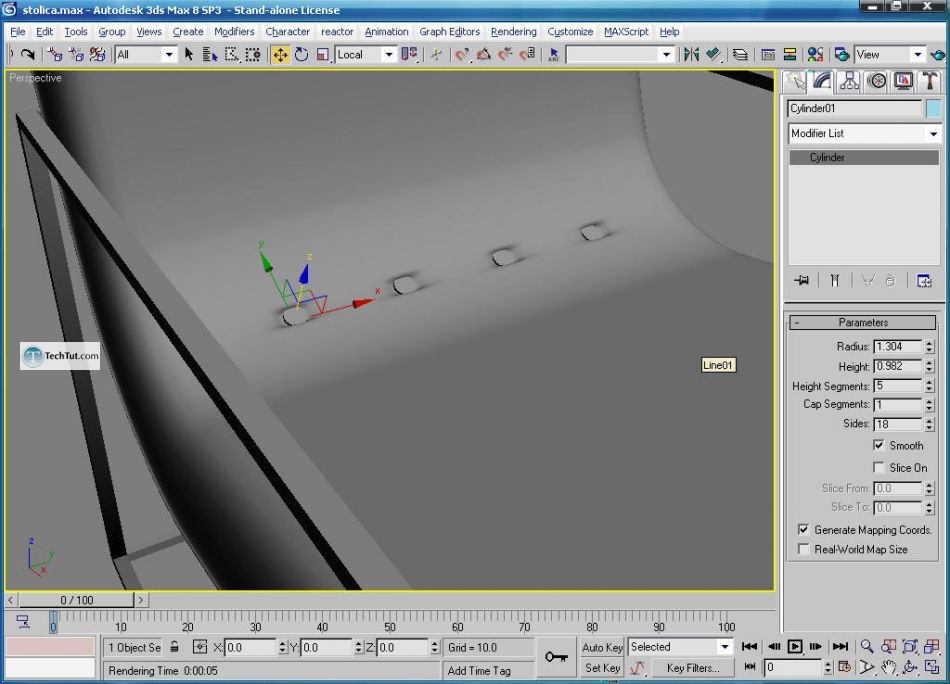Click the Radius spinner arrows
Image resolution: width=950 pixels, height=684 pixels.
[x=929, y=347]
